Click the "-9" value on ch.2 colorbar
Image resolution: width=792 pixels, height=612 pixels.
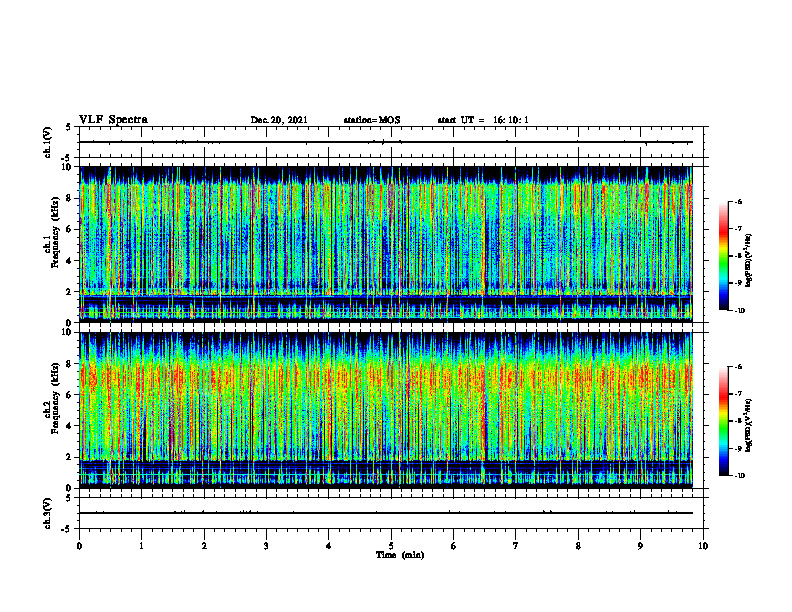[738, 448]
